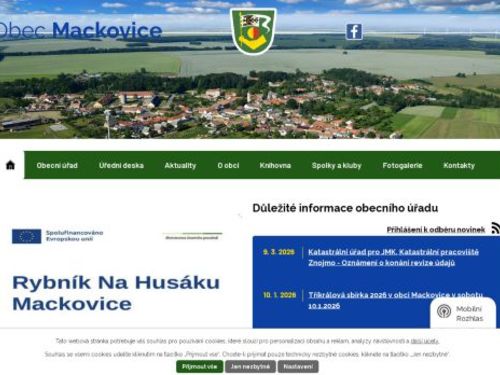
Task: Click the European Union flag logo
Action: point(27,236)
